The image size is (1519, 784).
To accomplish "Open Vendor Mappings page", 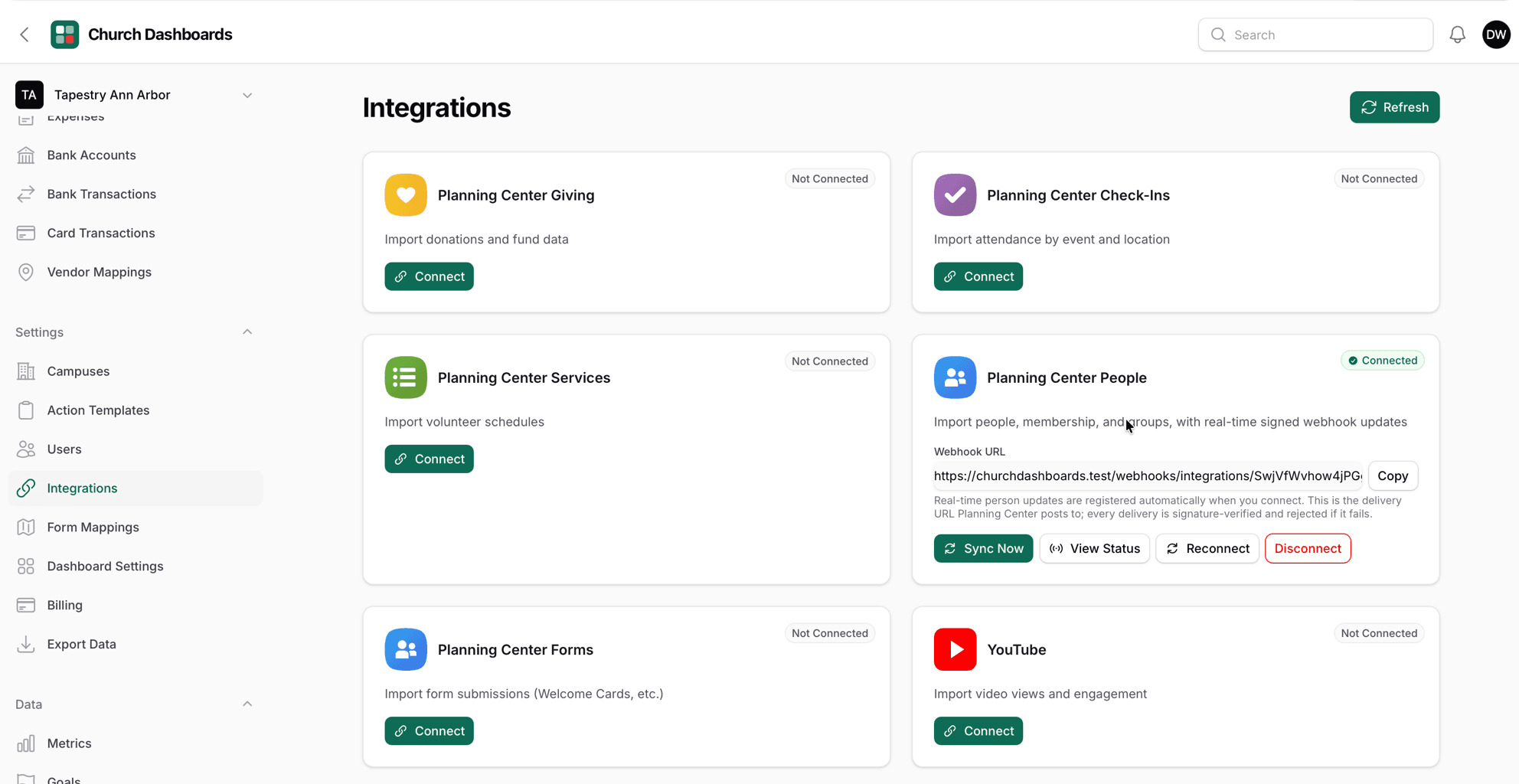I will pyautogui.click(x=136, y=273).
